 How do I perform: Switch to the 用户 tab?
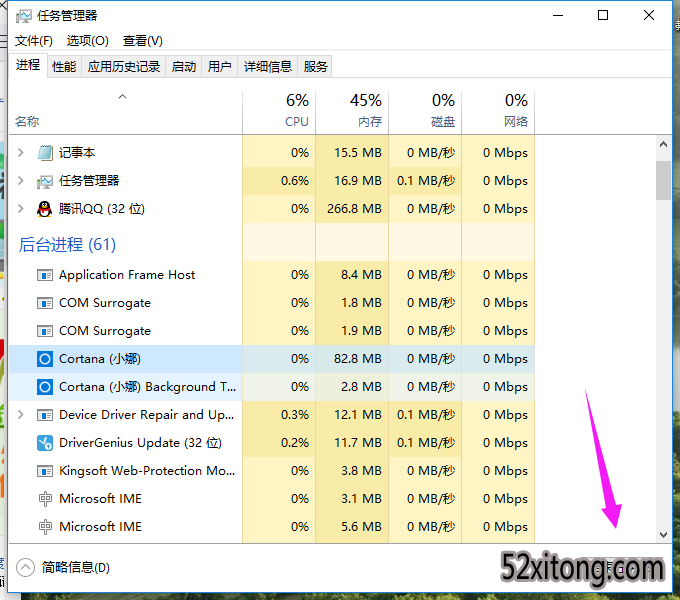coord(219,67)
